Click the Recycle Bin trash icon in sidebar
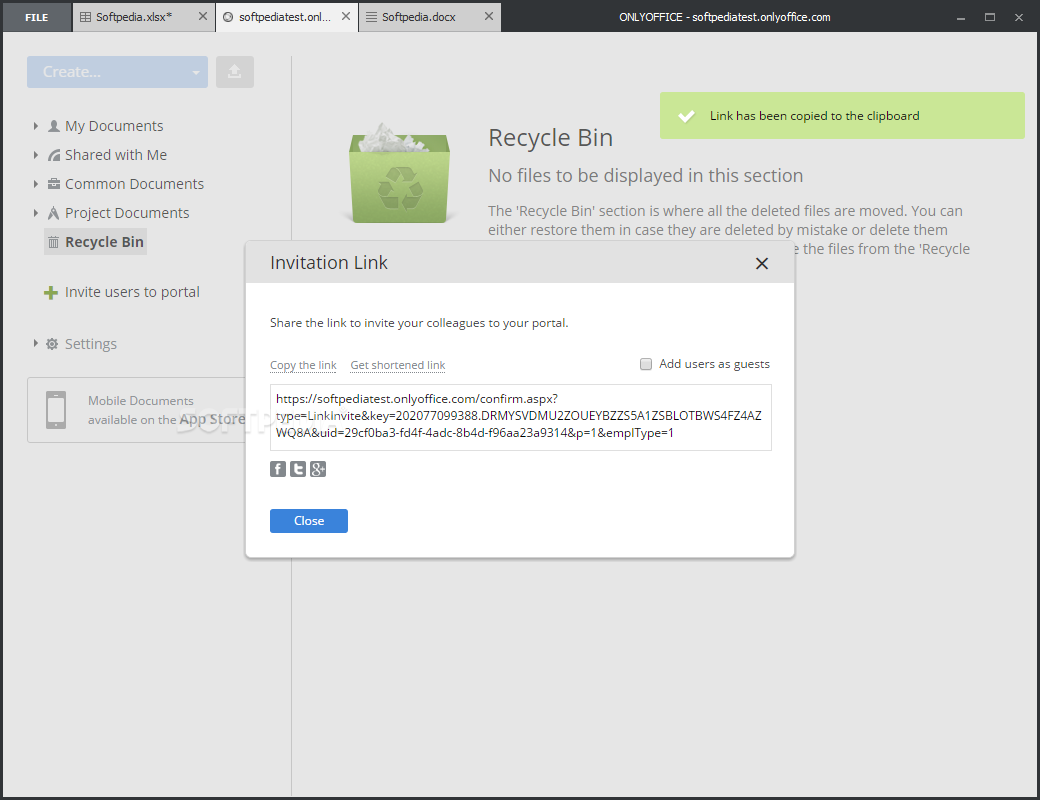1040x800 pixels. click(x=54, y=242)
